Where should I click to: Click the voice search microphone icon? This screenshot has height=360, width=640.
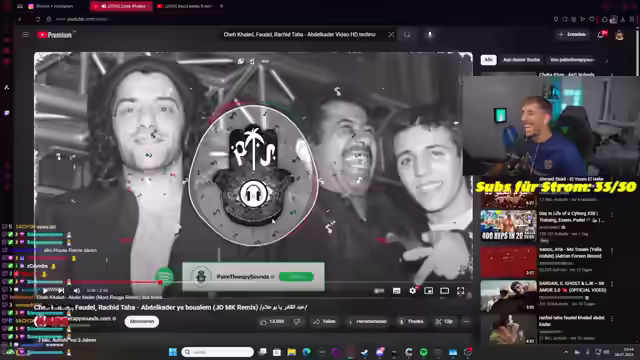tap(430, 35)
